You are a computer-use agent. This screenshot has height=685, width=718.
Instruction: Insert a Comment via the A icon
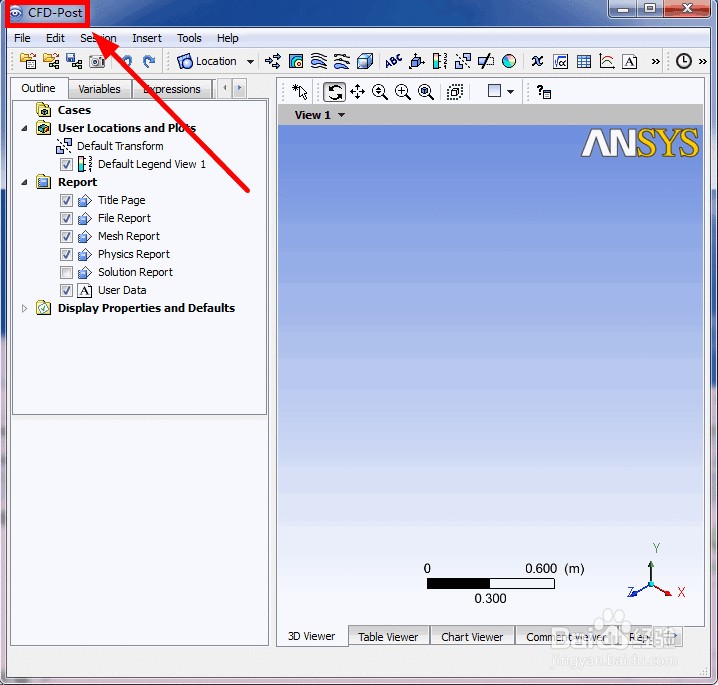click(x=630, y=61)
